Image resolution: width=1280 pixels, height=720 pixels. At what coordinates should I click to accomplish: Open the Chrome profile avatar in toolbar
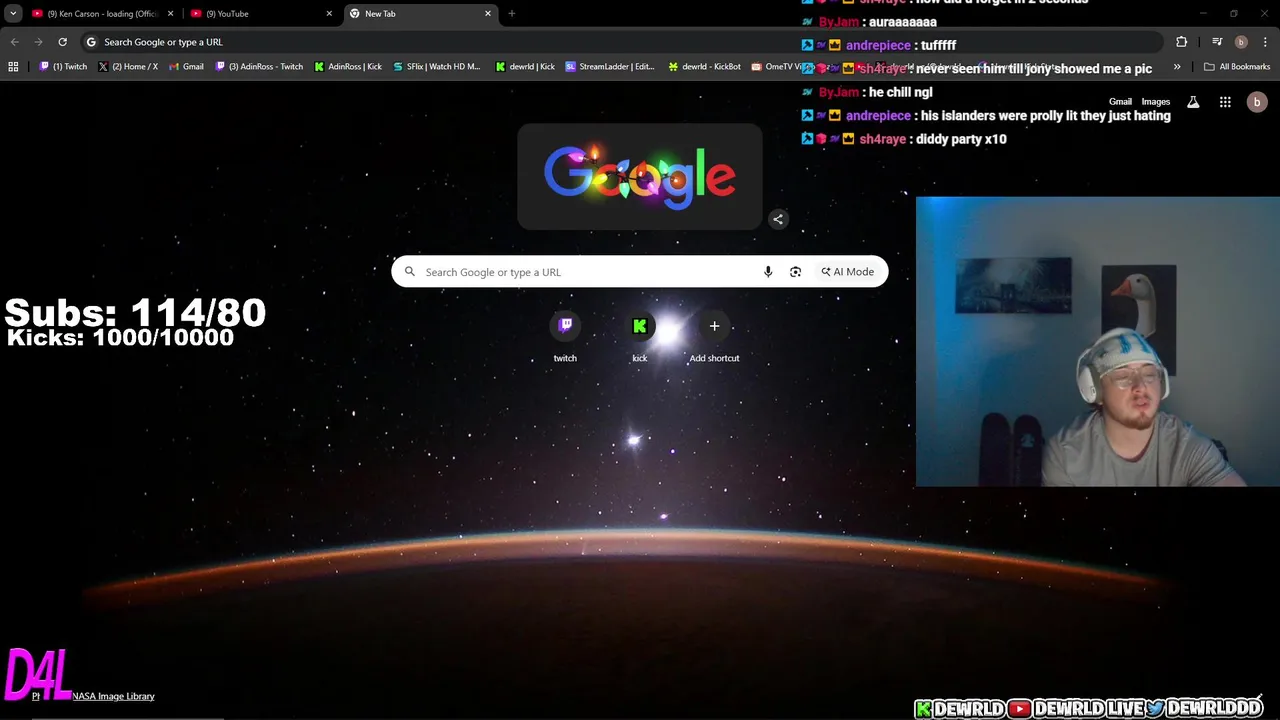coord(1241,42)
